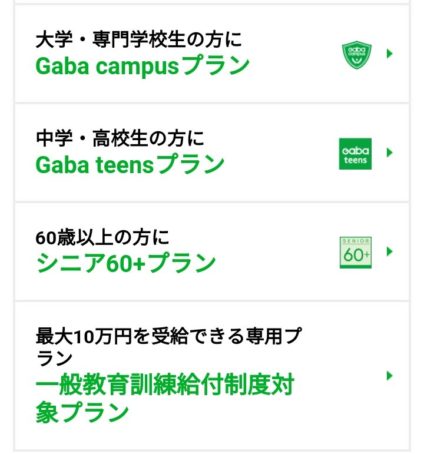Expand the シニア60+ plan arrow
Image resolution: width=424 pixels, height=454 pixels.
click(x=389, y=251)
